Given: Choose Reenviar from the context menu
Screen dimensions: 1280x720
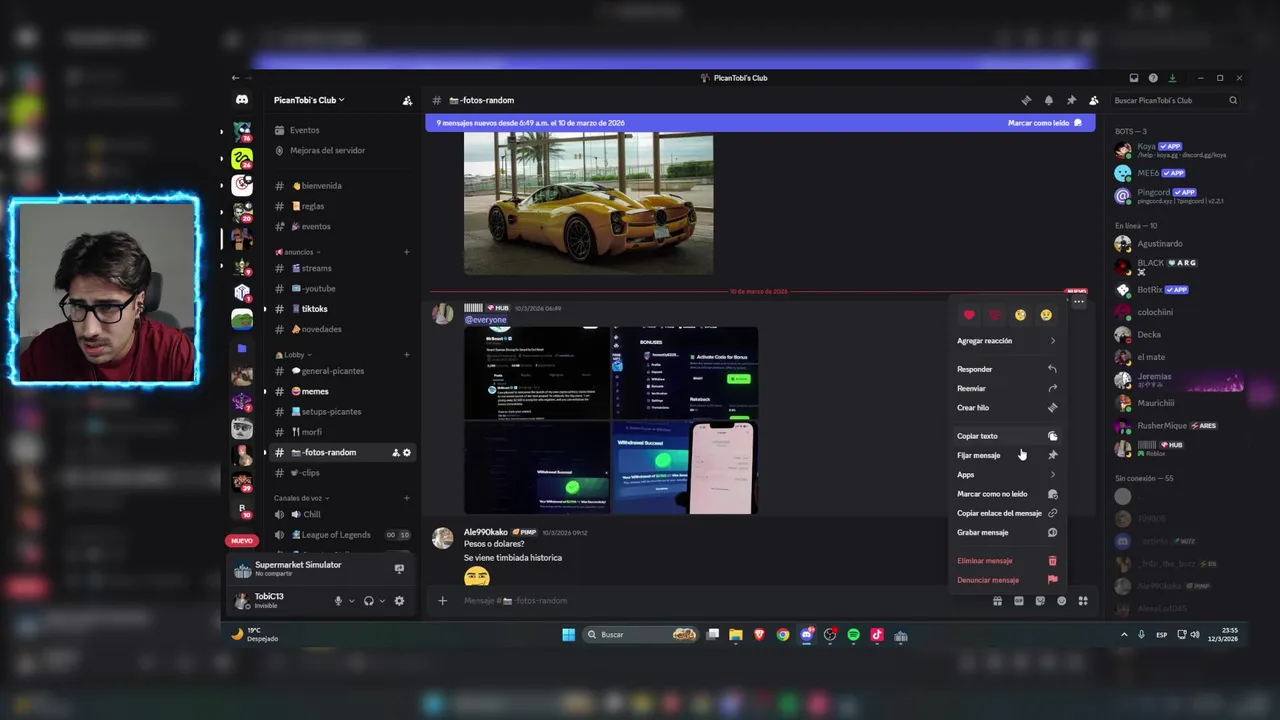Looking at the screenshot, I should pyautogui.click(x=1007, y=389).
